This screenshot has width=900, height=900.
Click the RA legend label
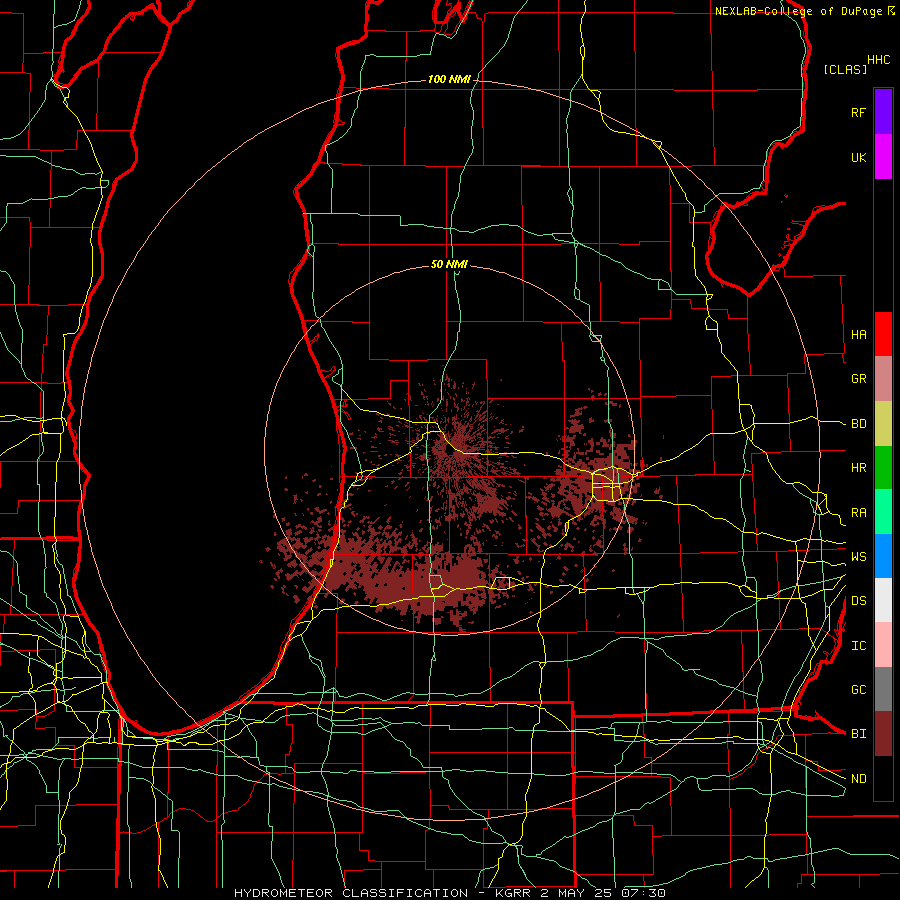pyautogui.click(x=858, y=513)
